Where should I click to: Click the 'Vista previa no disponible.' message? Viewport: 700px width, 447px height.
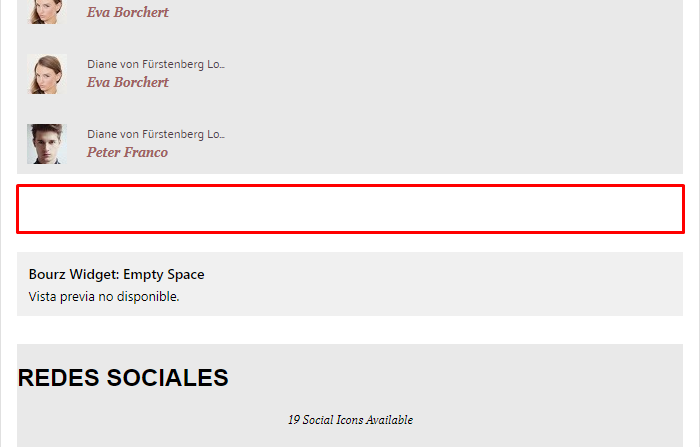click(x=104, y=297)
